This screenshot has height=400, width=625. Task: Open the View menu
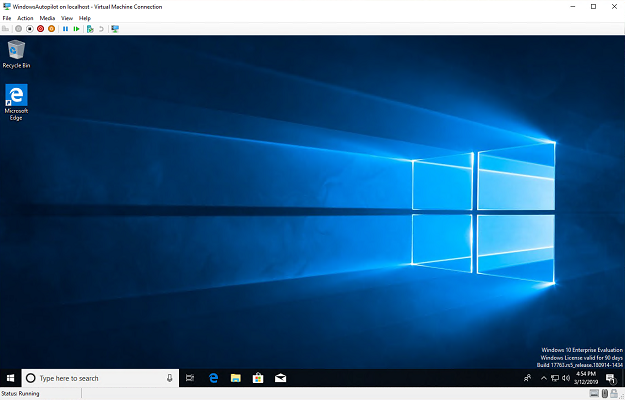coord(67,18)
